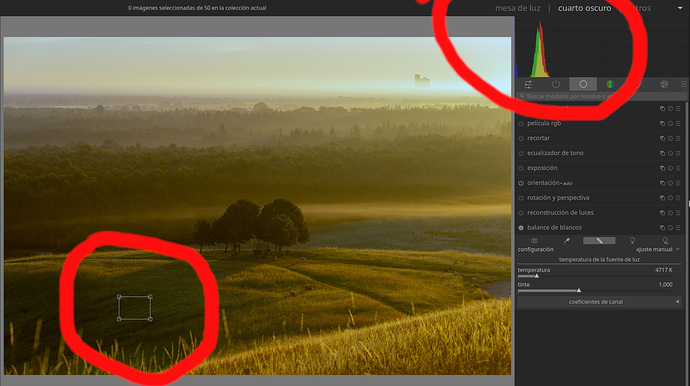Reset the película rgb module parameters
The height and width of the screenshot is (386, 690).
[670, 124]
